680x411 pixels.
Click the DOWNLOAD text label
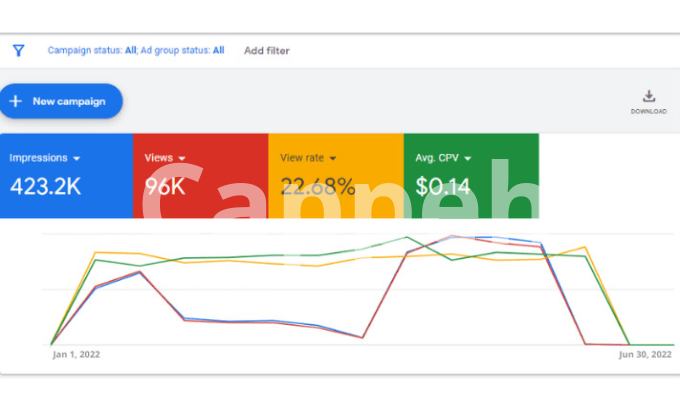648,111
